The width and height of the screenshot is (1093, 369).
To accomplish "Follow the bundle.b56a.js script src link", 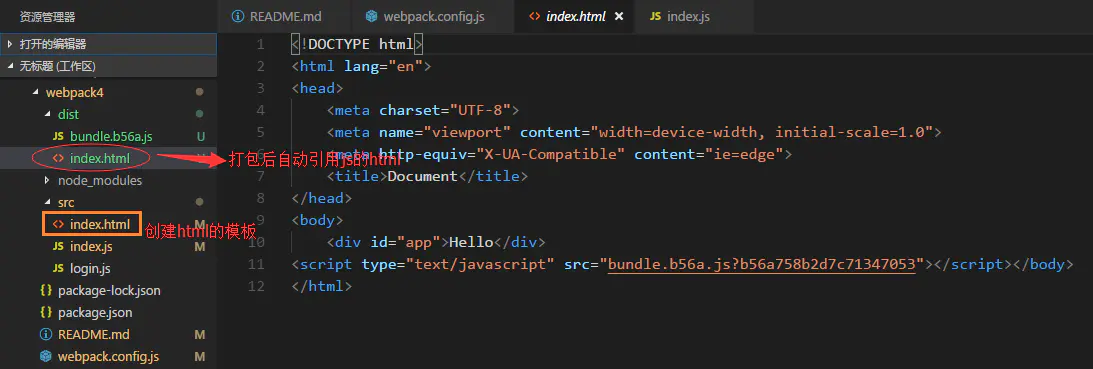I will click(761, 264).
